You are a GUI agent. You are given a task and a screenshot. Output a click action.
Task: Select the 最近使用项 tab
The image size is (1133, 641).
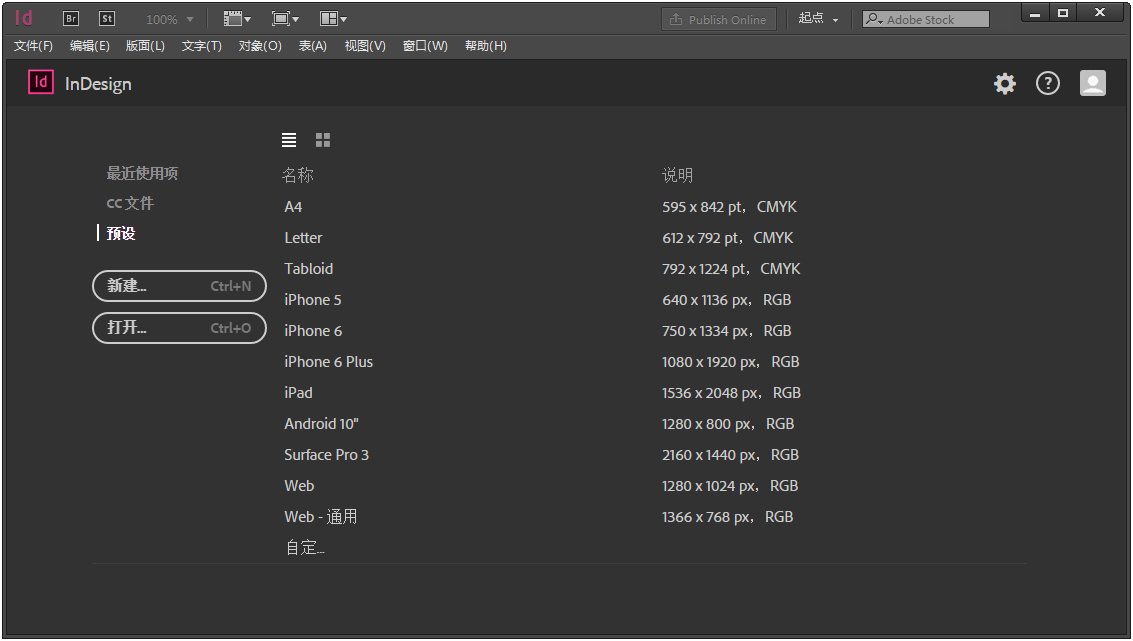point(142,173)
